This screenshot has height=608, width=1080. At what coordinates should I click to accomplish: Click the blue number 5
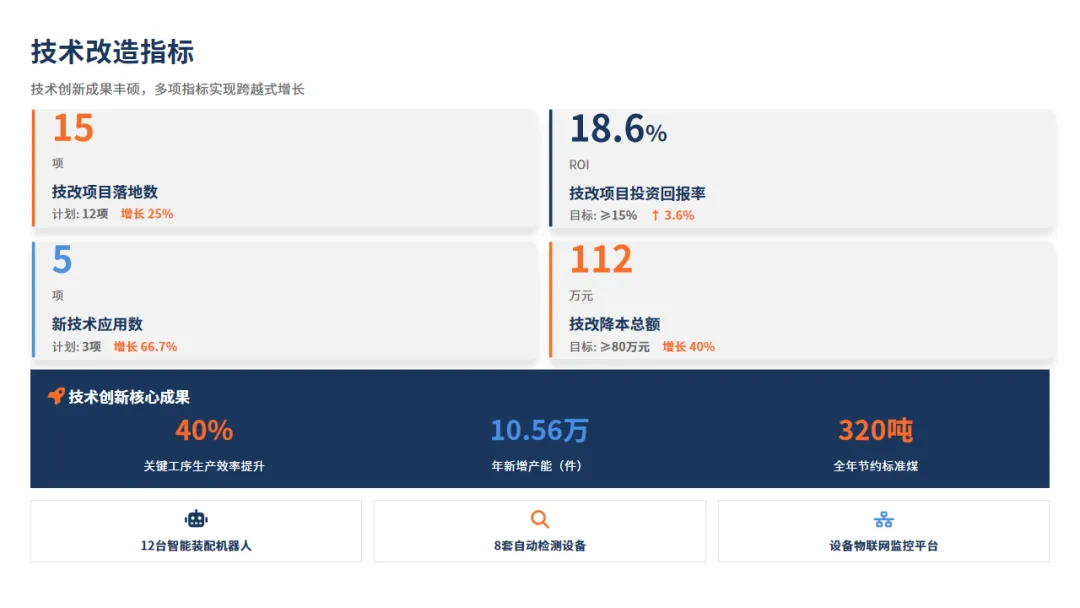click(x=62, y=260)
